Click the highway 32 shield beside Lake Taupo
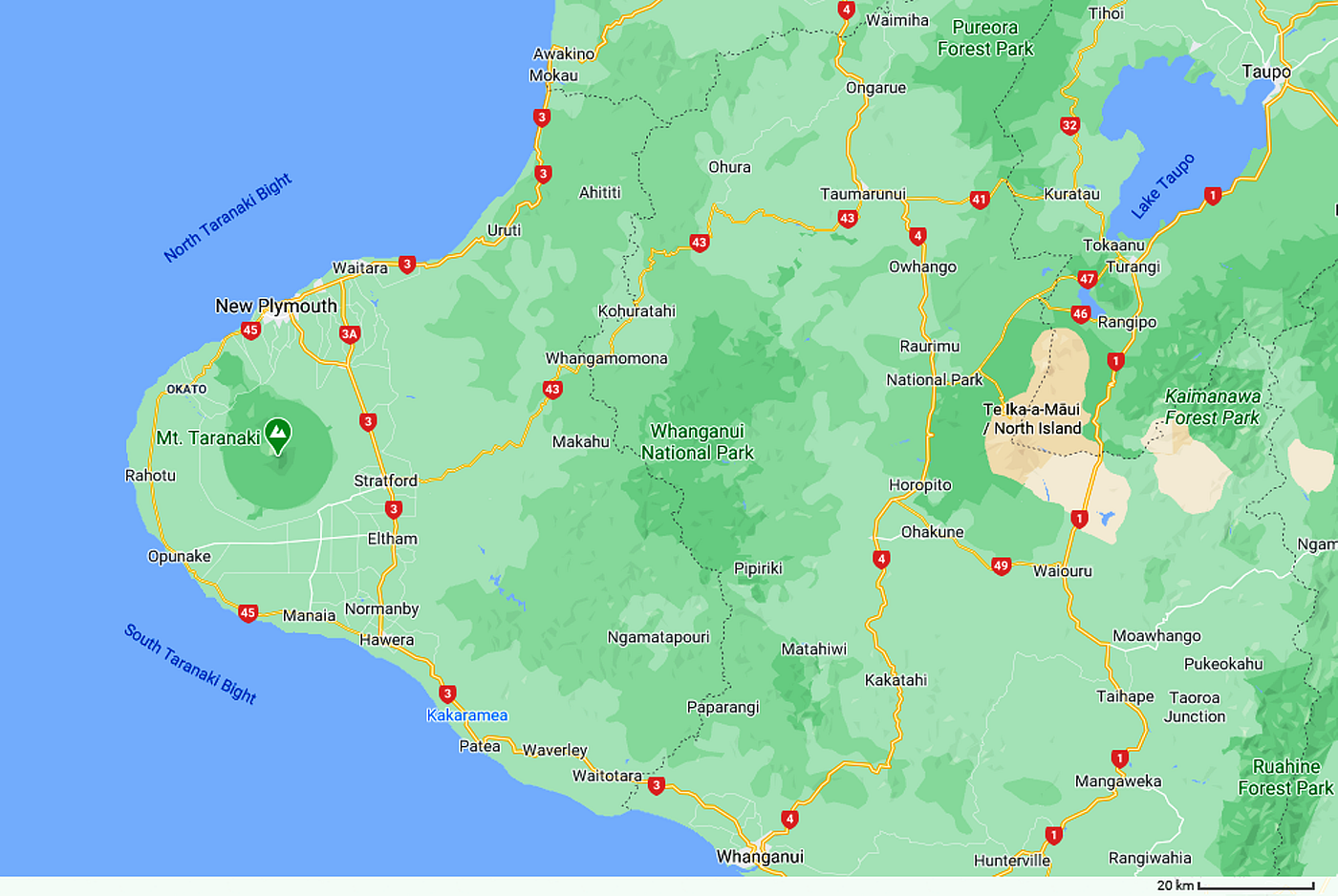The image size is (1338, 896). (x=1069, y=125)
